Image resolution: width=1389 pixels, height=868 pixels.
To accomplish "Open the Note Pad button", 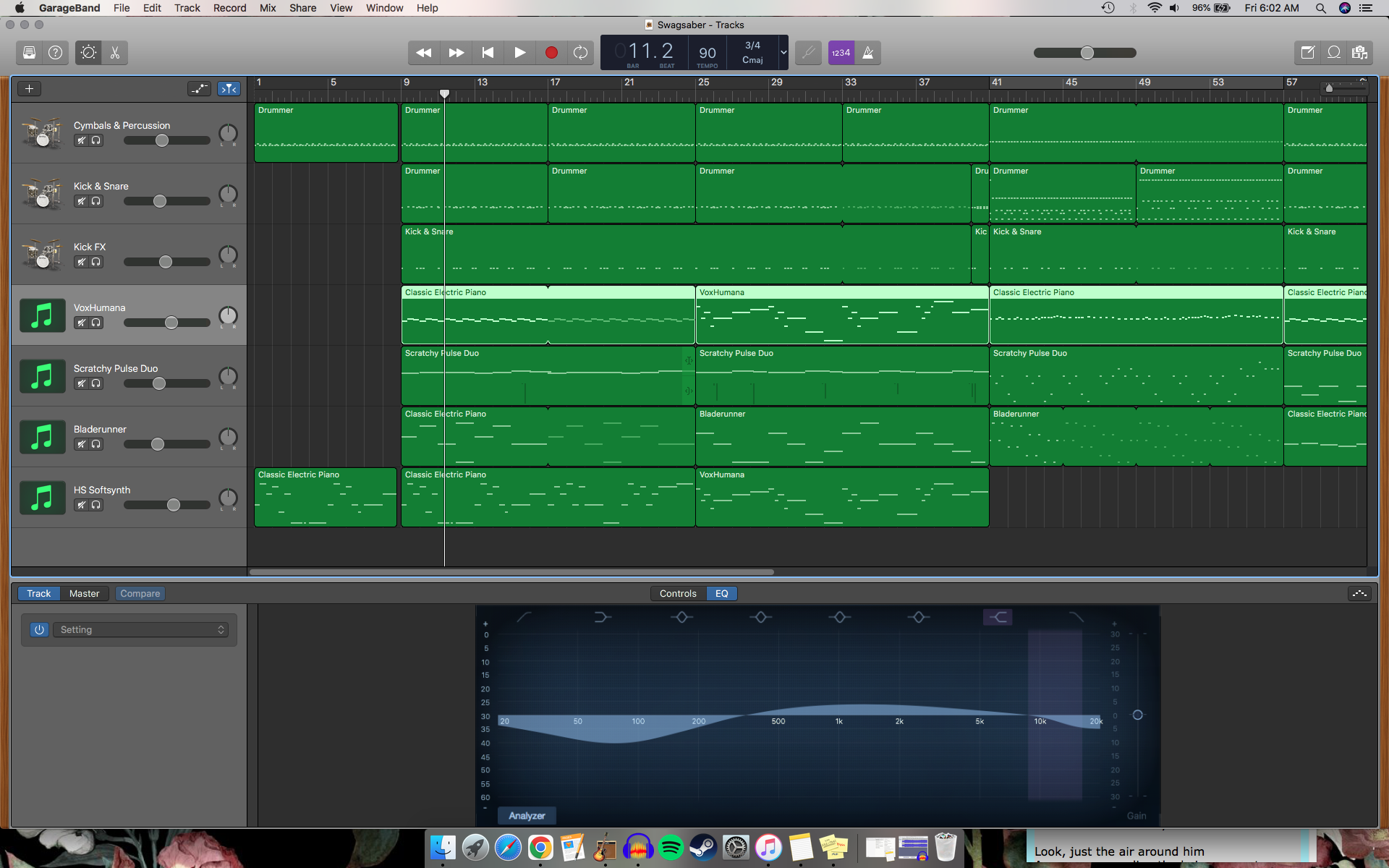I will point(1307,53).
